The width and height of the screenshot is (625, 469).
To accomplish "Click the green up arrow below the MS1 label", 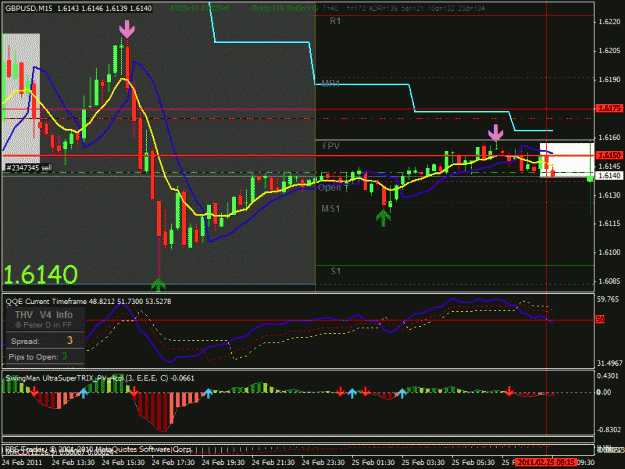I will pos(383,218).
